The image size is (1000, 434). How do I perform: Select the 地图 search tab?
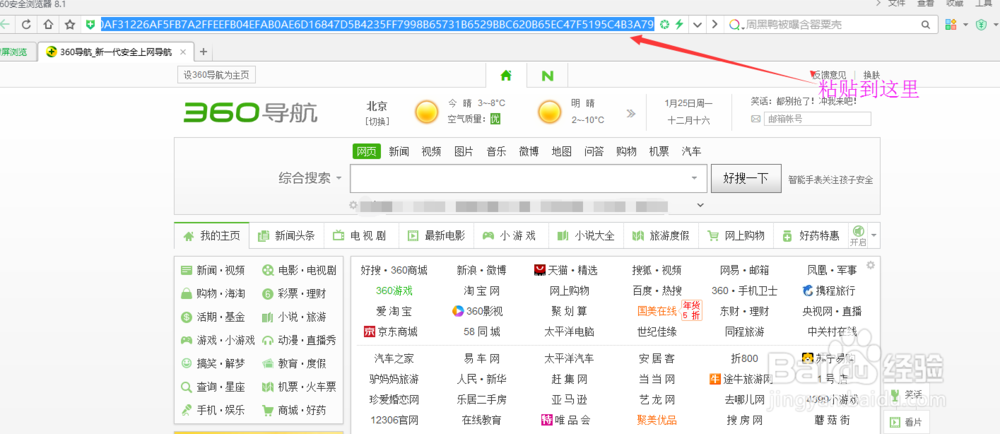(562, 152)
